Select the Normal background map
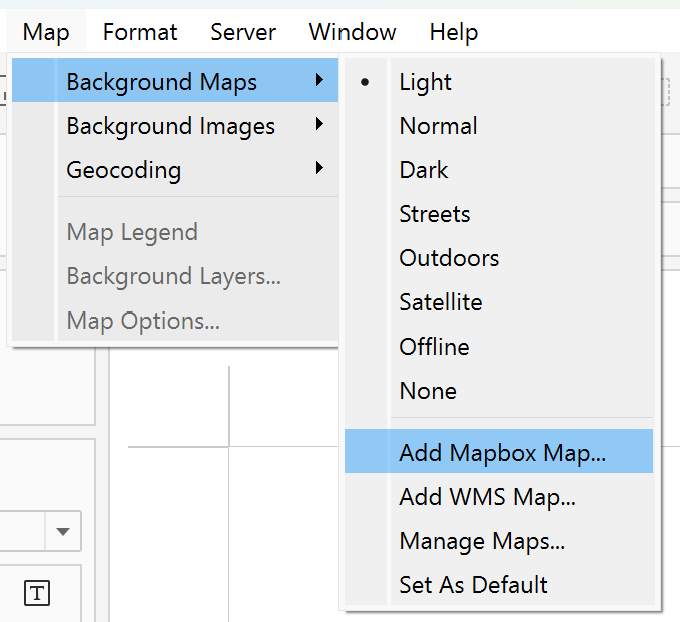 pyautogui.click(x=499, y=126)
